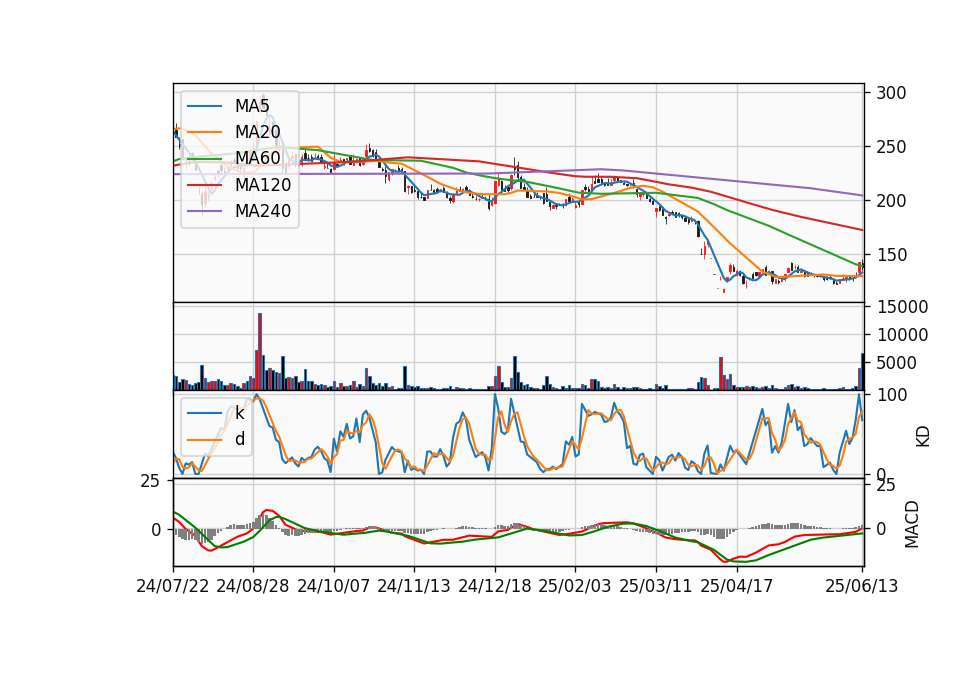The height and width of the screenshot is (690, 960).
Task: Click the 250 price axis label
Action: (891, 147)
